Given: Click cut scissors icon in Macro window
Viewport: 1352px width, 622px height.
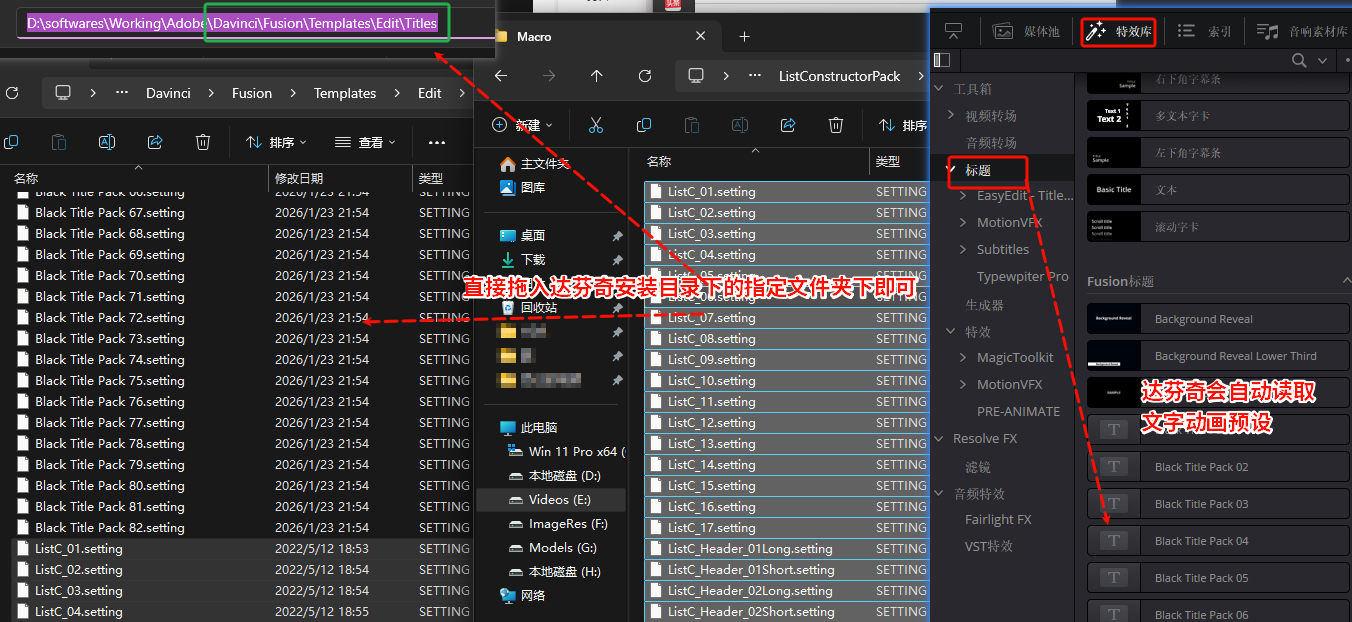Looking at the screenshot, I should (596, 125).
